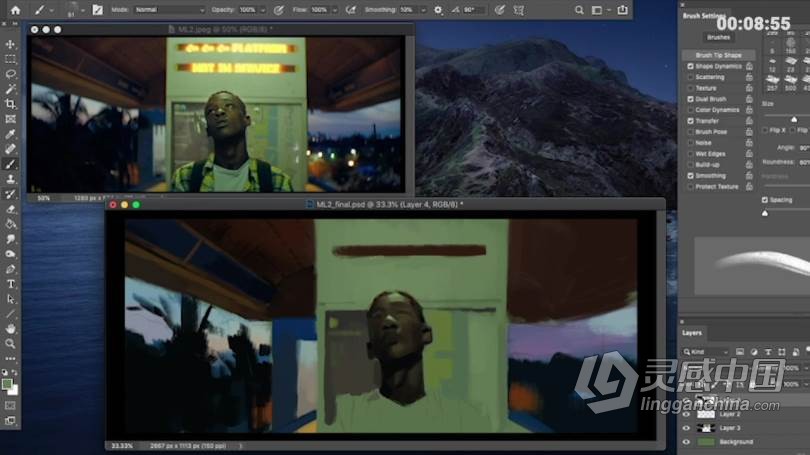Select the Clone Stamp tool
Image resolution: width=810 pixels, height=455 pixels.
tap(10, 179)
